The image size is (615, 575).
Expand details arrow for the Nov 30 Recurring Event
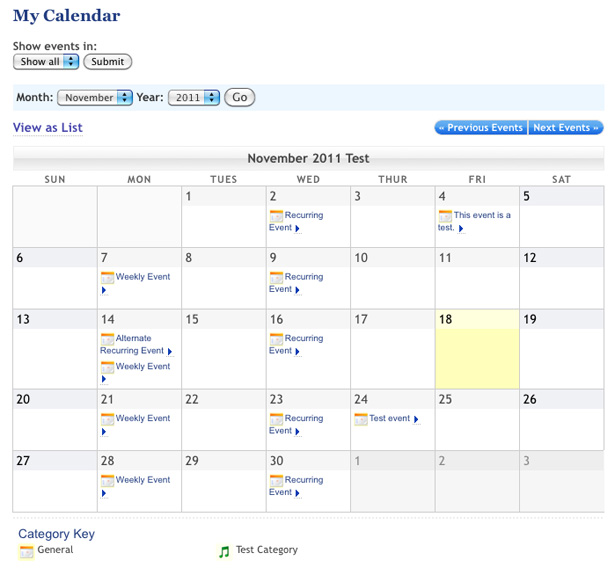pyautogui.click(x=297, y=493)
